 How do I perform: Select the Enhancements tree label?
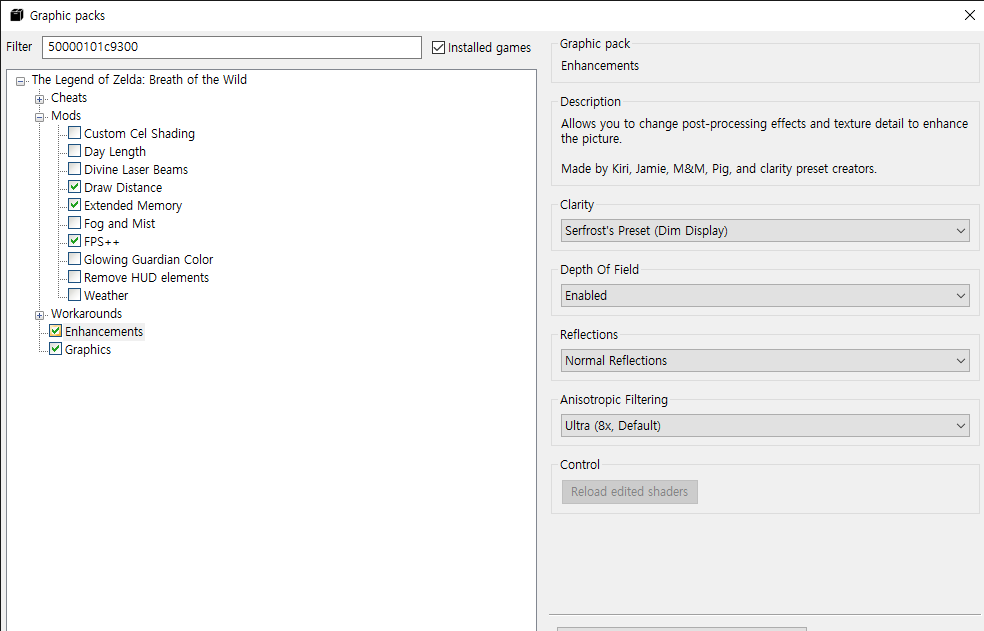104,332
